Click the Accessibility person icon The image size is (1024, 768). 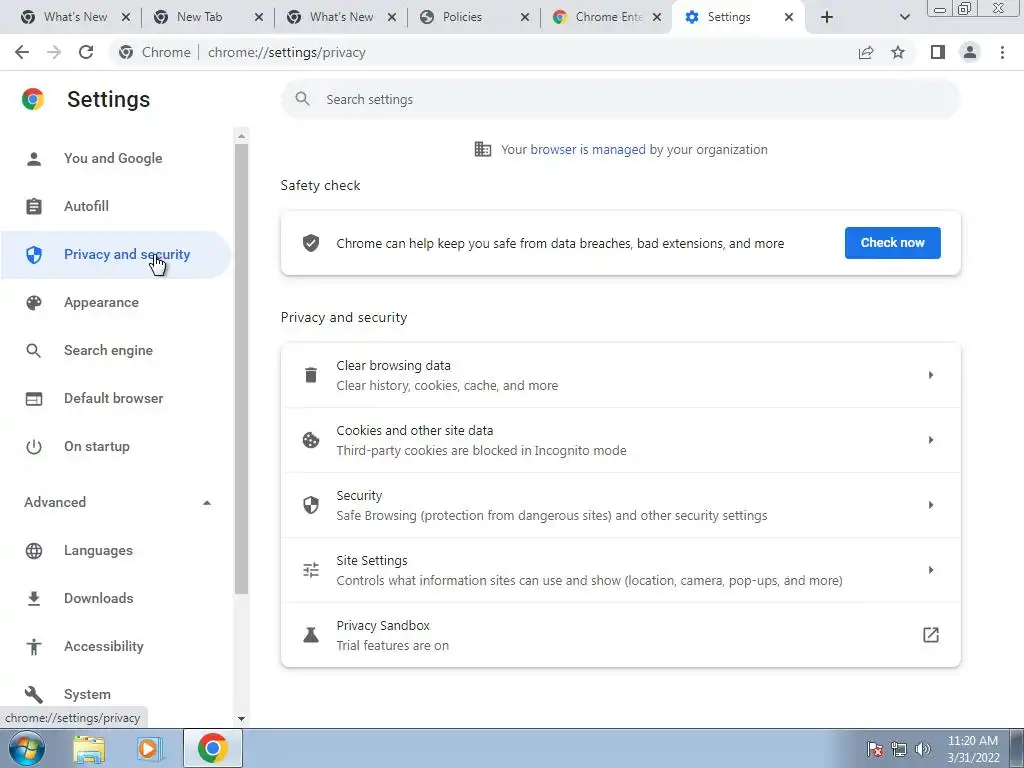click(x=34, y=647)
